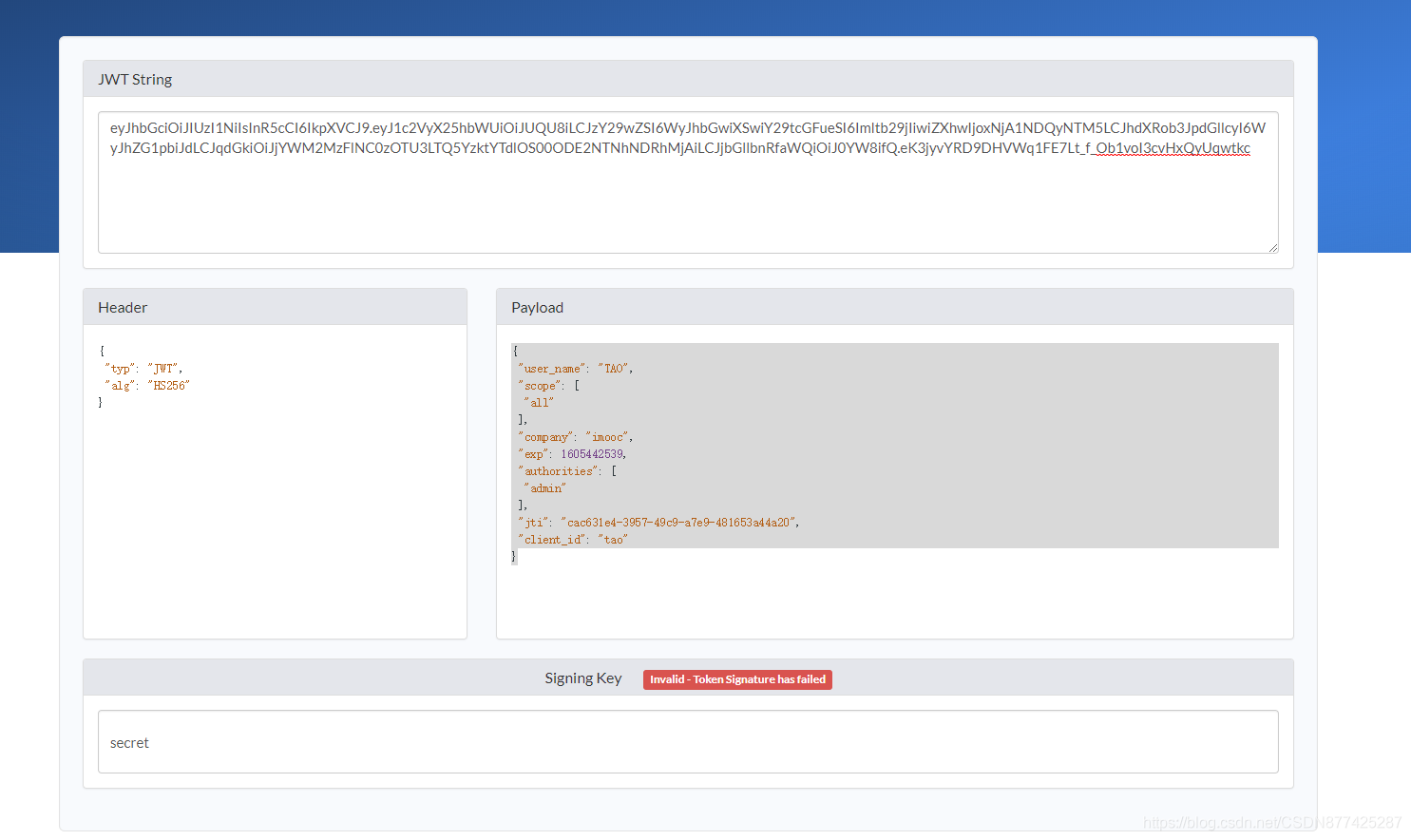Screen dimensions: 1411x840
Task: Click the "company": "imooc" payload line
Action: tap(576, 437)
